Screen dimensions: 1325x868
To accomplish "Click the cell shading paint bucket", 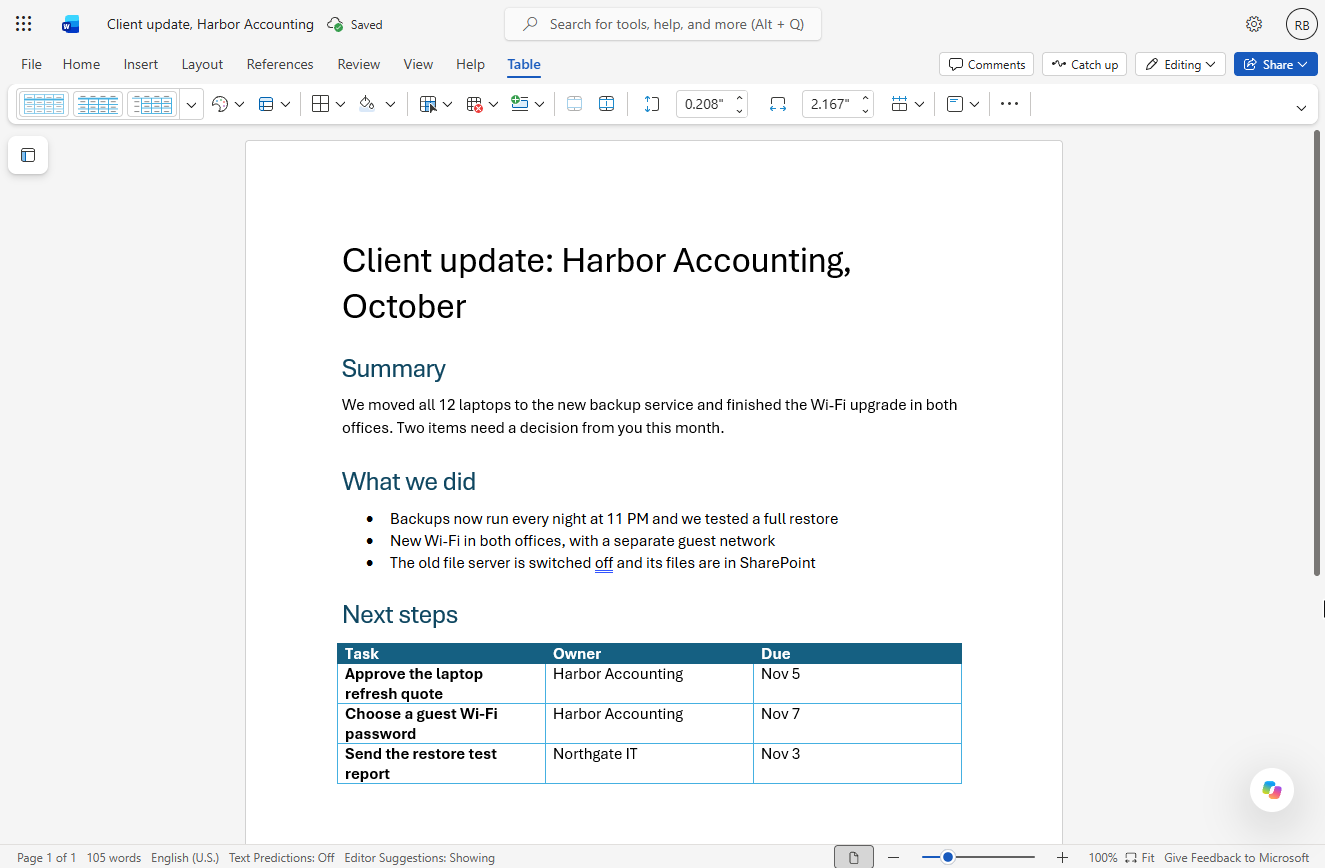I will (x=367, y=104).
